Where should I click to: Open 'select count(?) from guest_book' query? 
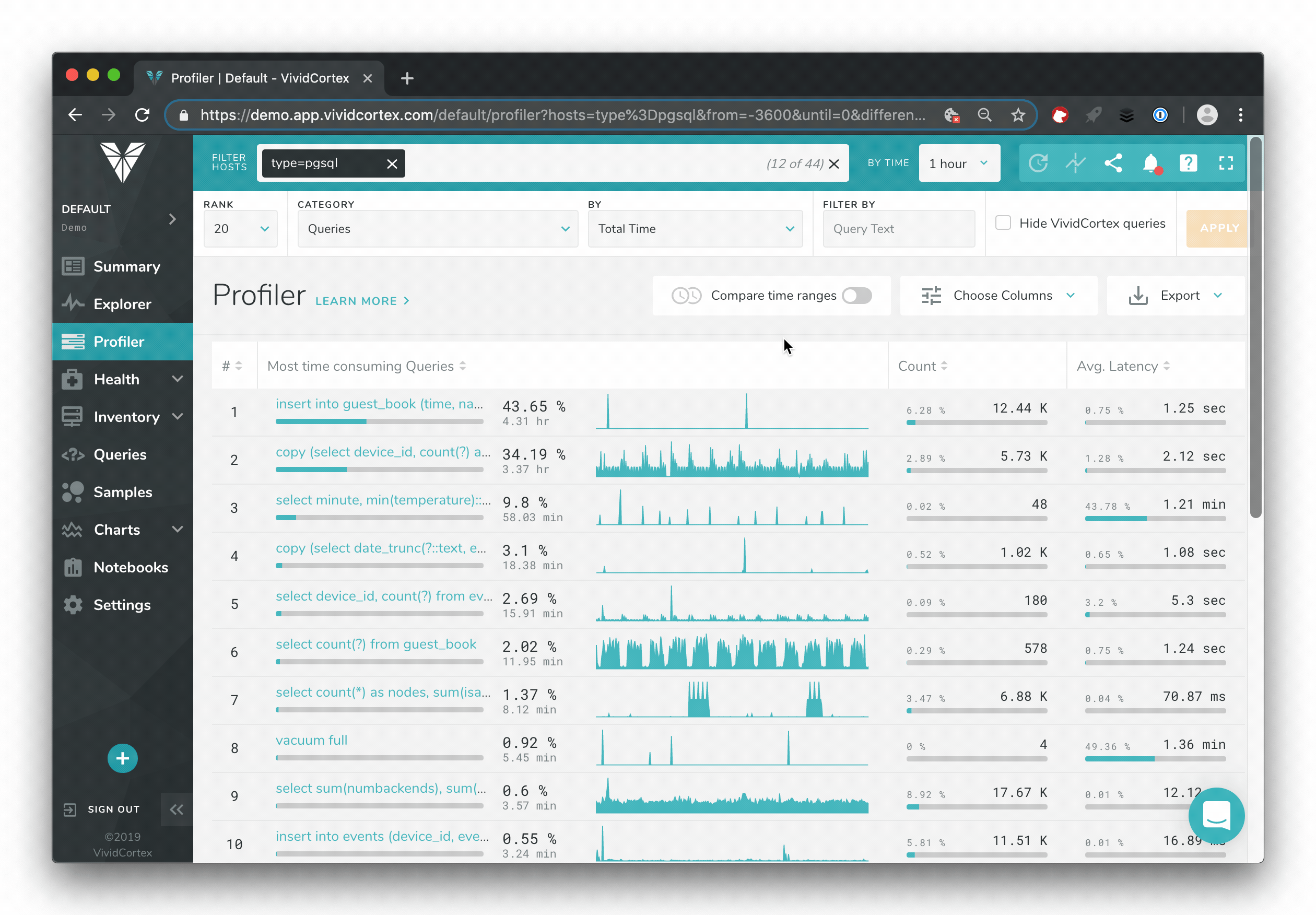pos(376,644)
